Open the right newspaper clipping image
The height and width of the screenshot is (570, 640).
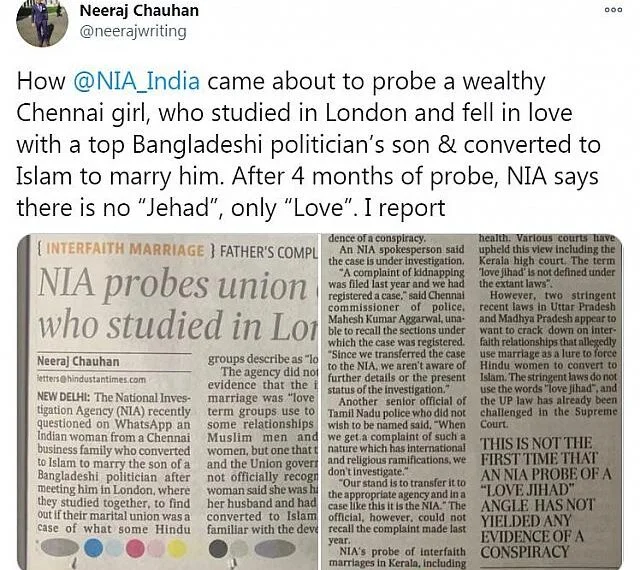[x=472, y=402]
